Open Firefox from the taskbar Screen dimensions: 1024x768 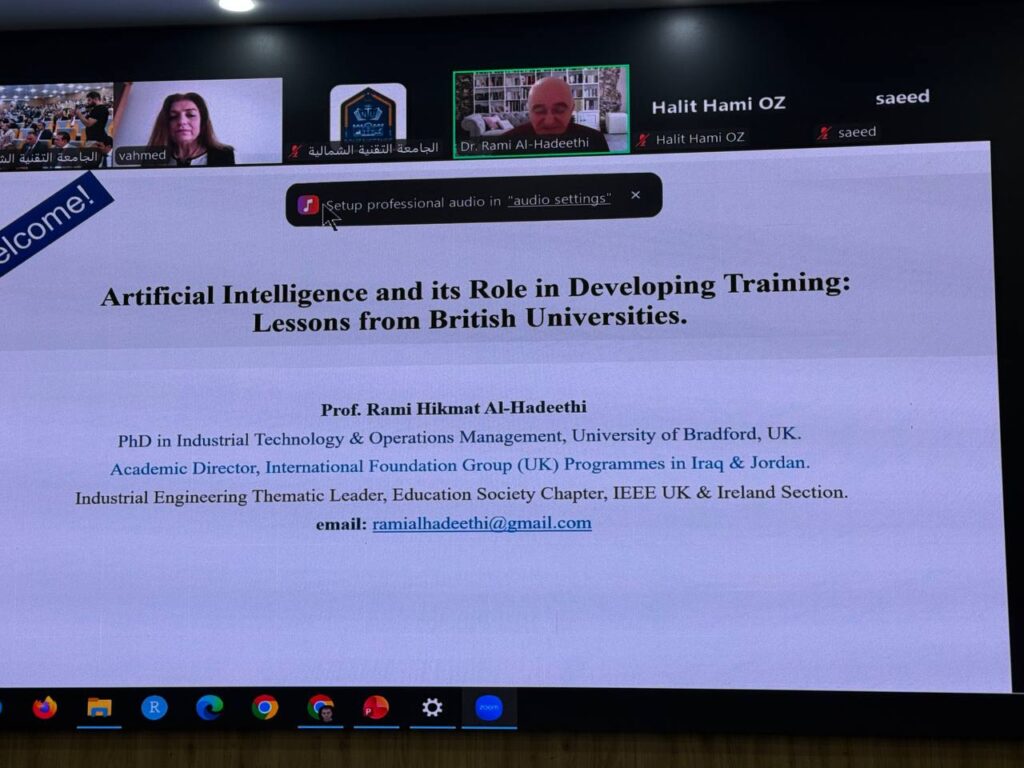pyautogui.click(x=44, y=708)
